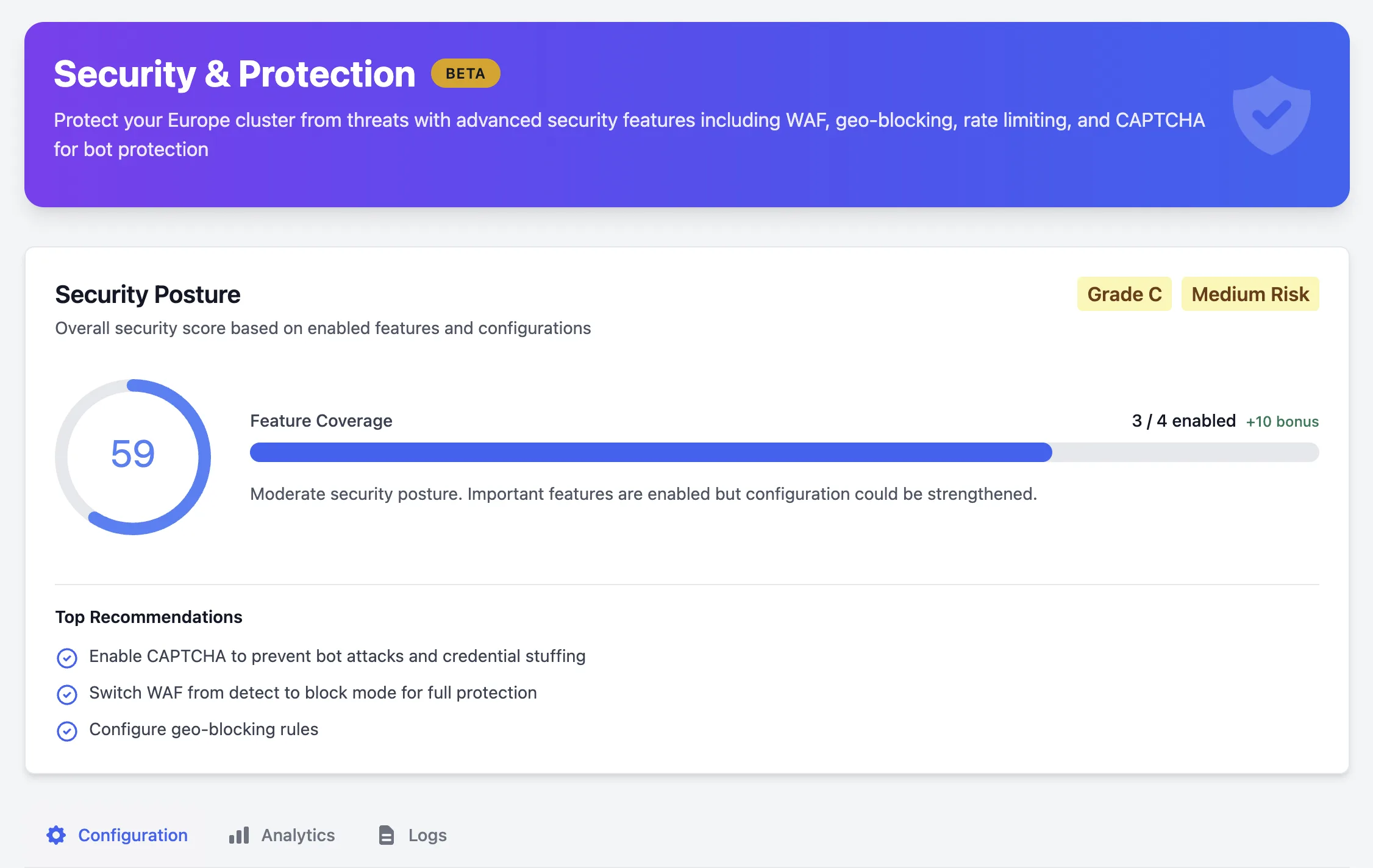The width and height of the screenshot is (1373, 868).
Task: Open the CAPTCHA bot protection recommendation
Action: [337, 656]
